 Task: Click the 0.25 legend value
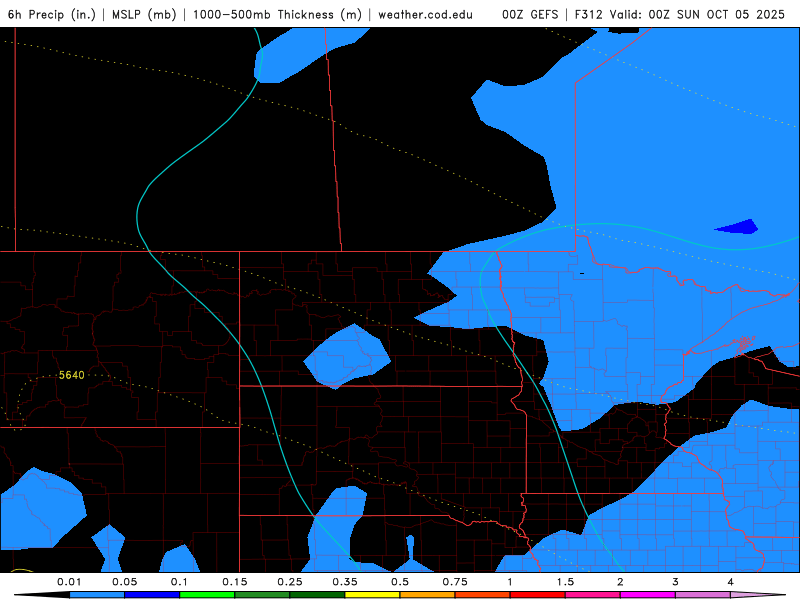[x=290, y=582]
